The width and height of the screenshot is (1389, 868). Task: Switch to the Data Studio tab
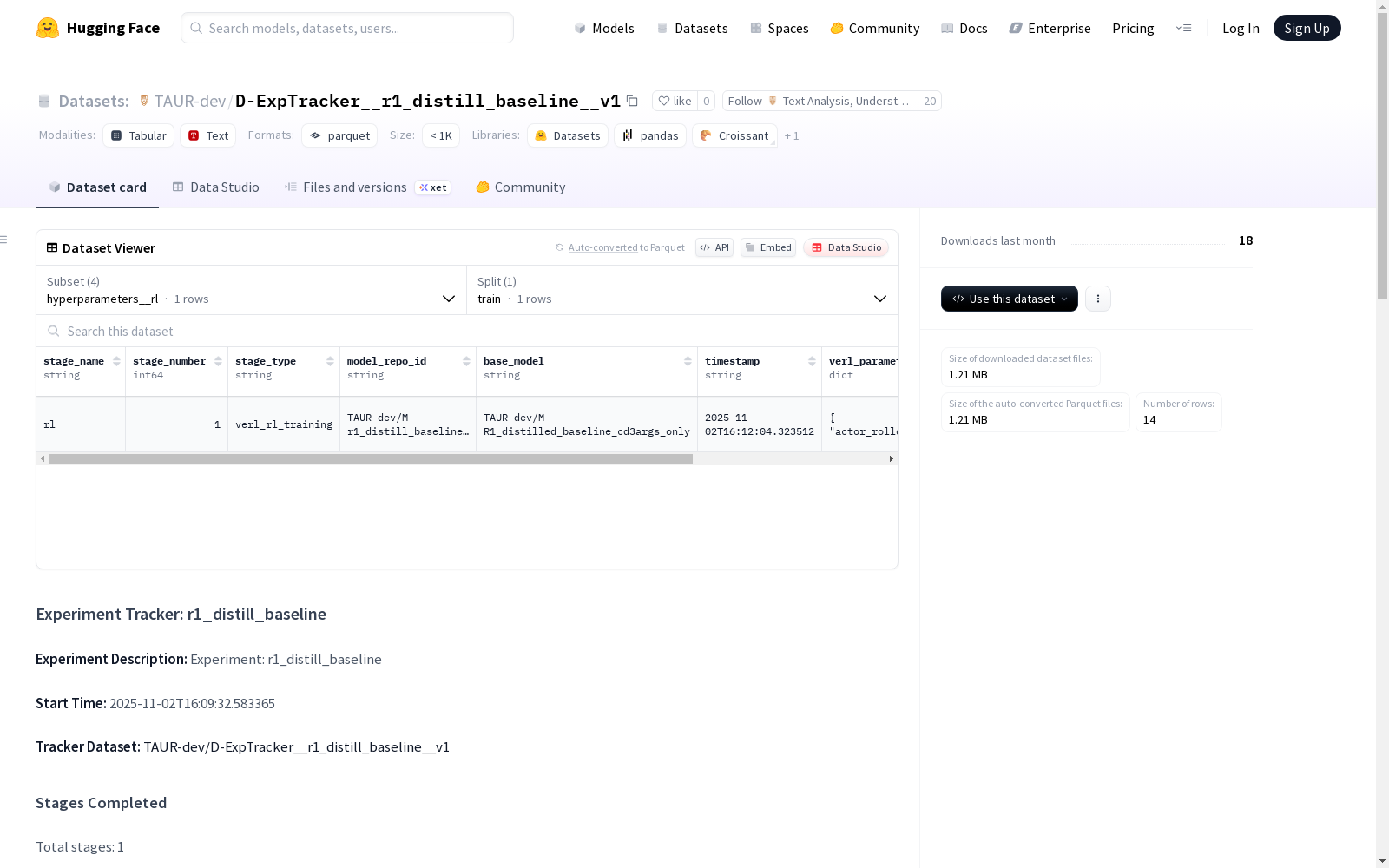pyautogui.click(x=215, y=187)
